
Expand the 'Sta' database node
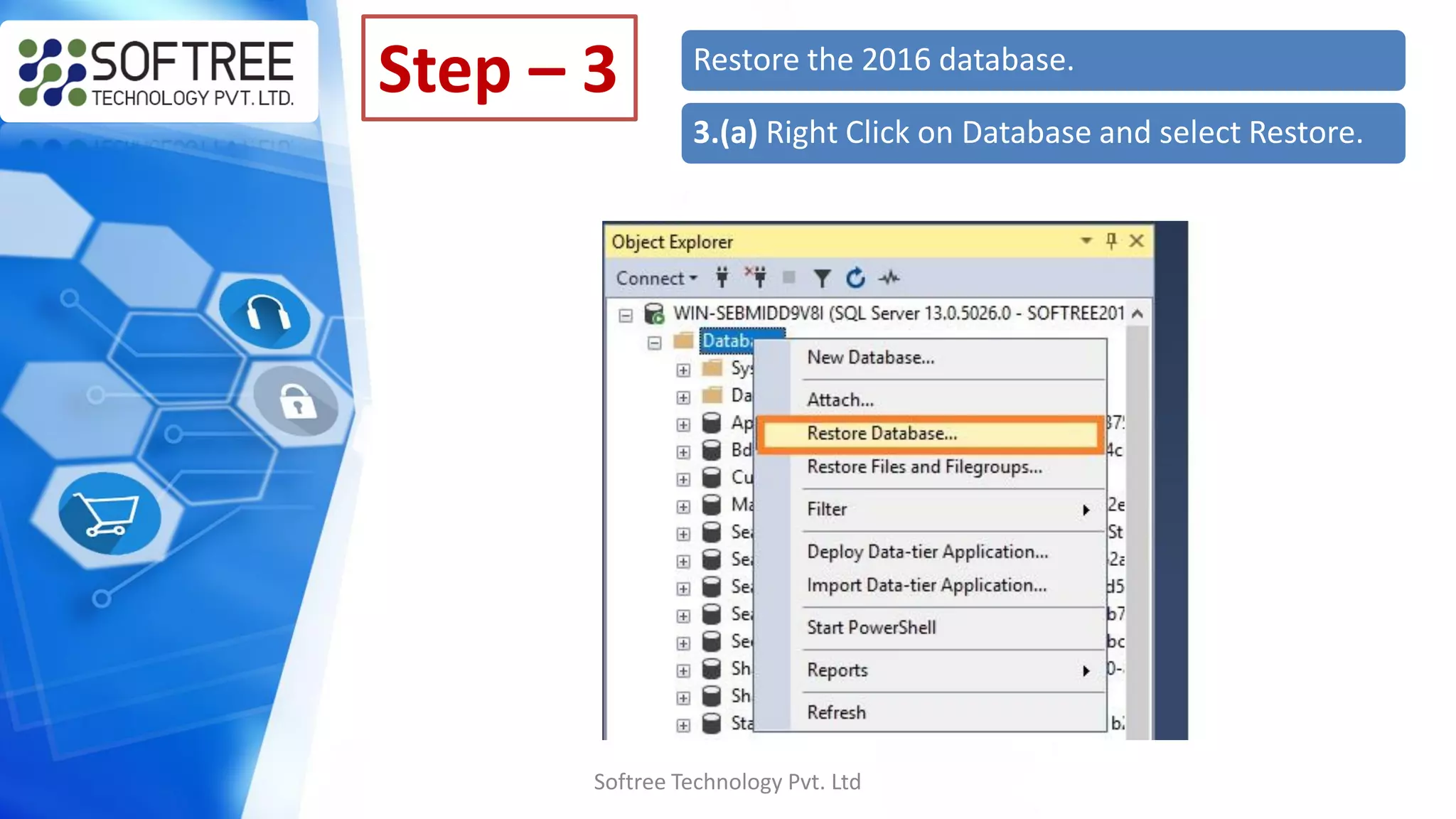coord(683,725)
